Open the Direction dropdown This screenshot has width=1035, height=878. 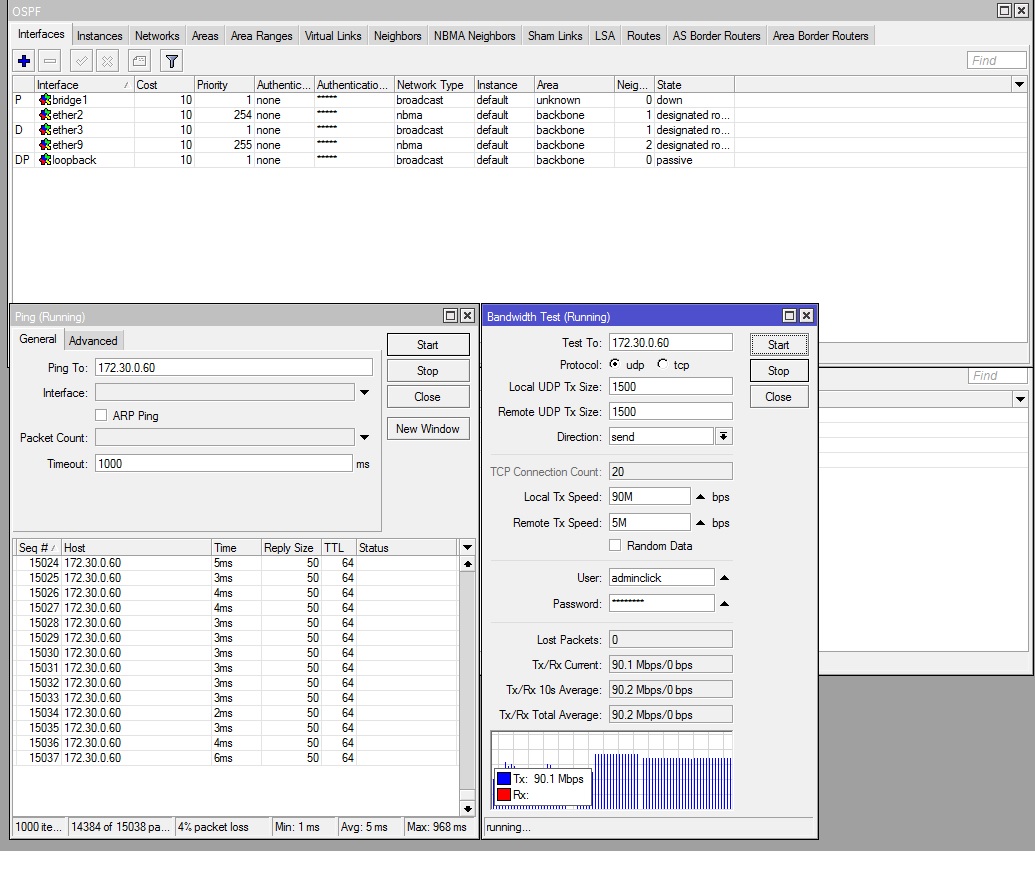[723, 437]
